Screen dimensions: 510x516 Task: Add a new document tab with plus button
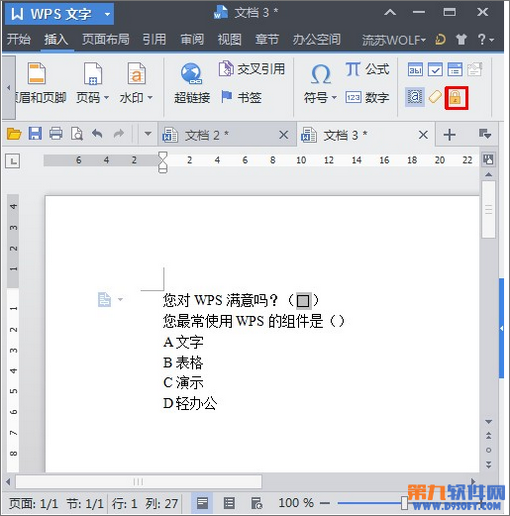[449, 135]
